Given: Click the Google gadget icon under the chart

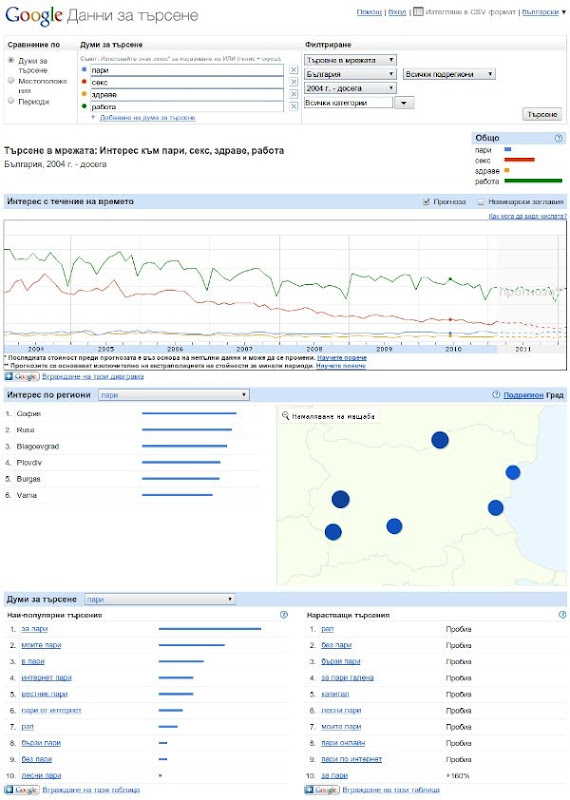Looking at the screenshot, I should pos(21,377).
